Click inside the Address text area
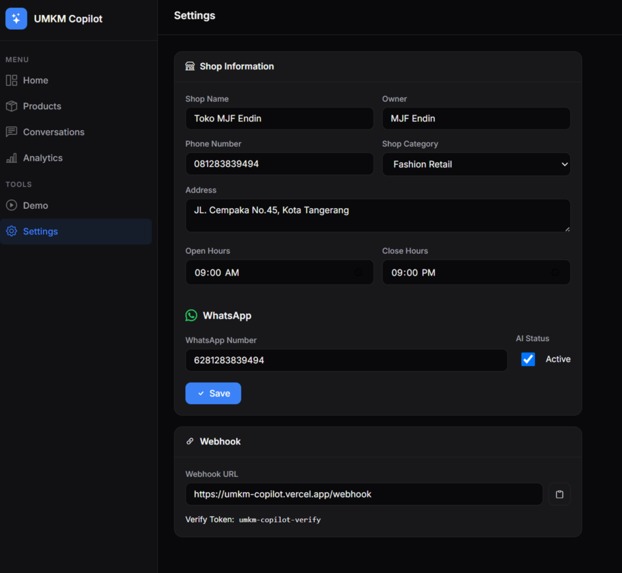The image size is (622, 573). pyautogui.click(x=378, y=215)
